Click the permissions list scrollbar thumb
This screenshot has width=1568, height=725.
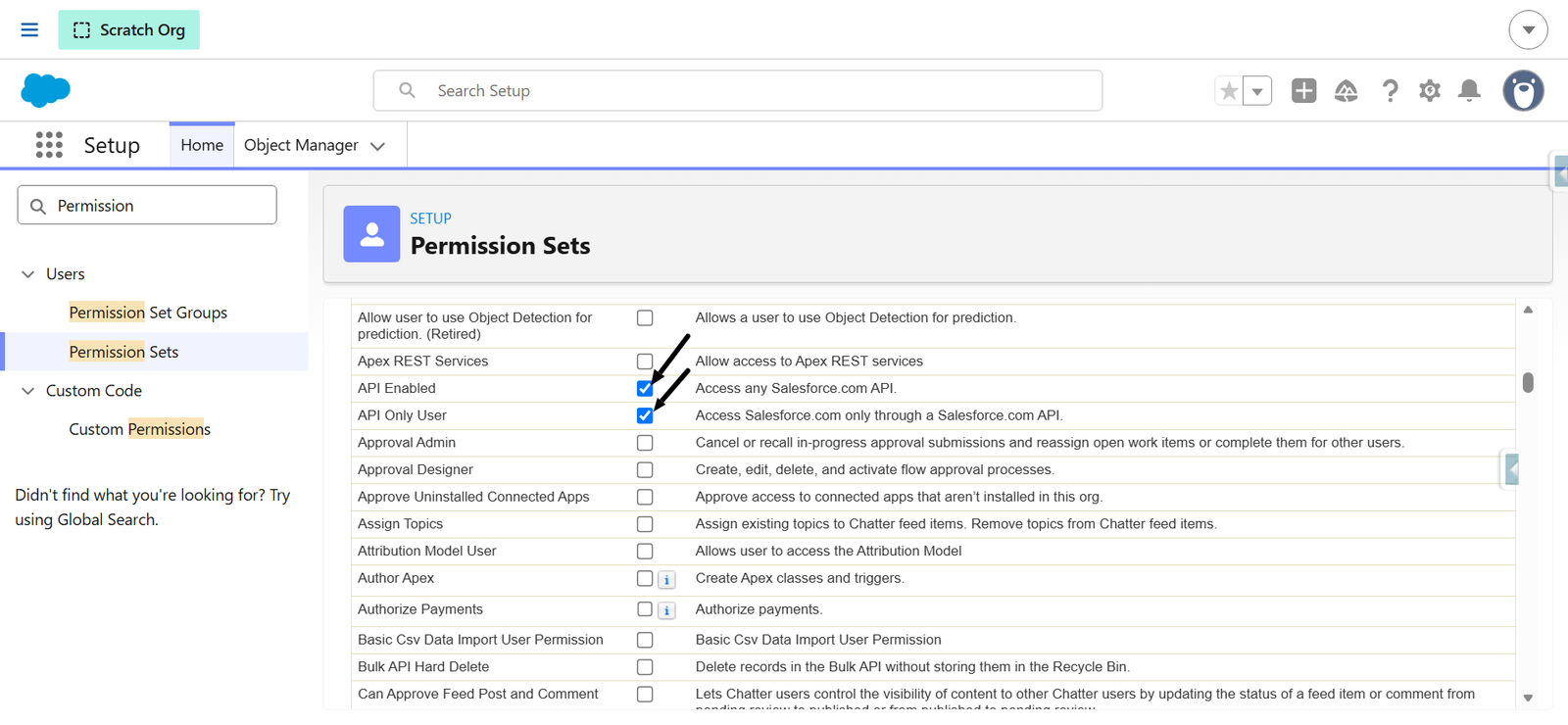point(1528,382)
